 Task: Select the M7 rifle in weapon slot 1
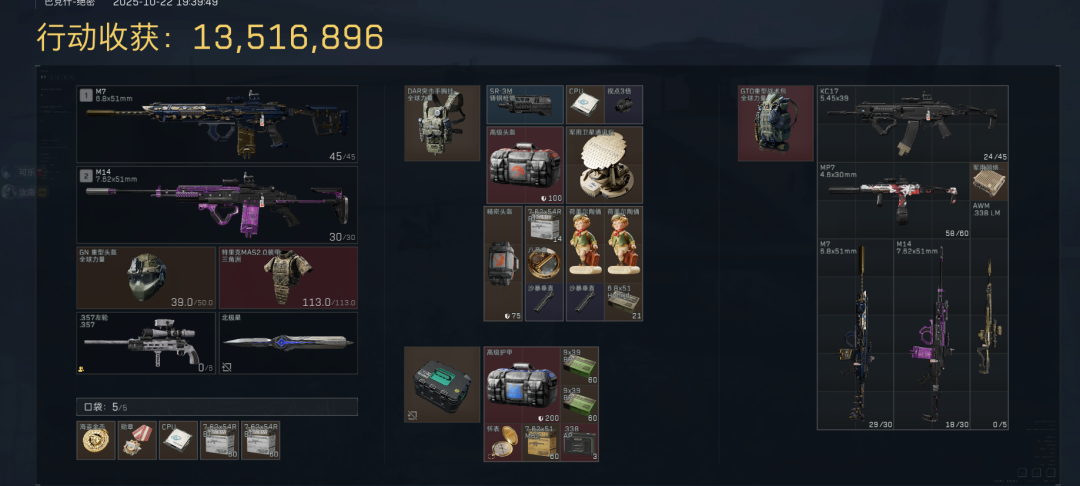[x=217, y=124]
